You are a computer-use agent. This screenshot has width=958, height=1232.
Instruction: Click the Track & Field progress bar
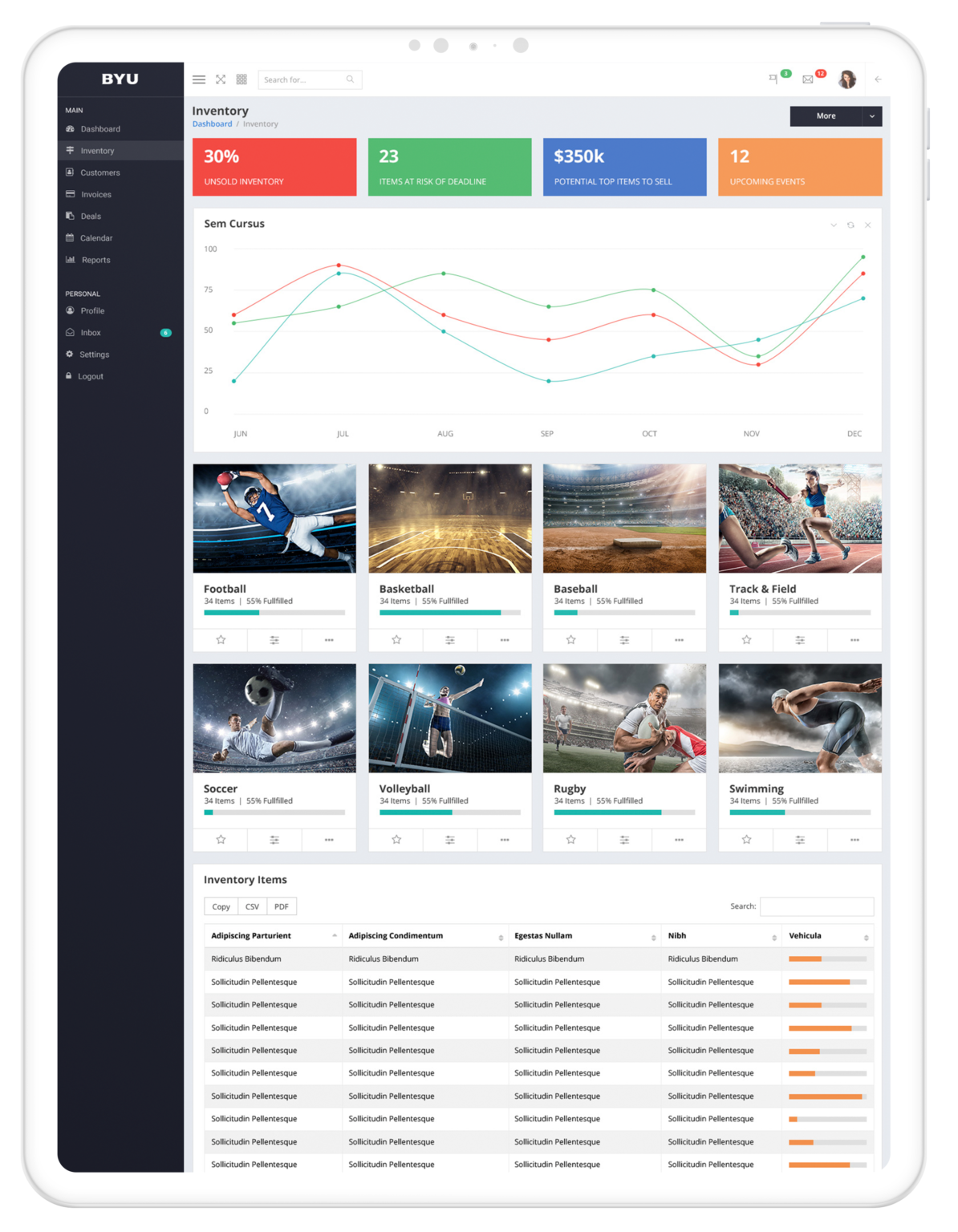pos(799,613)
